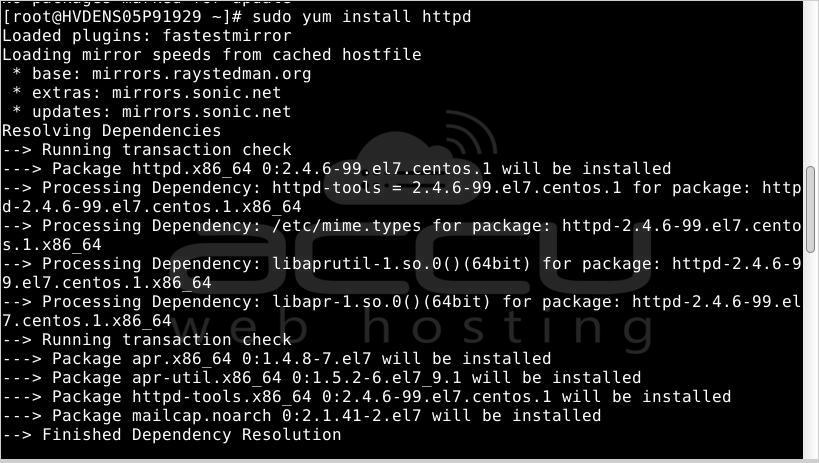819x463 pixels.
Task: Click the 'Resolving Dependencies' line
Action: [111, 131]
